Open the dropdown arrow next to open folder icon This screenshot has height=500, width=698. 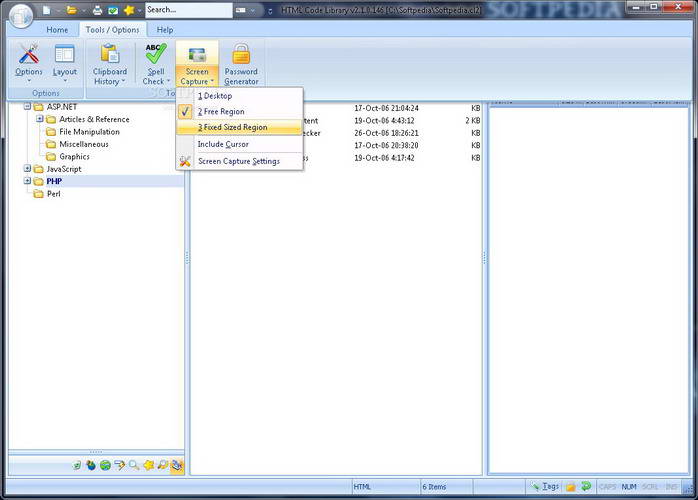[x=83, y=10]
